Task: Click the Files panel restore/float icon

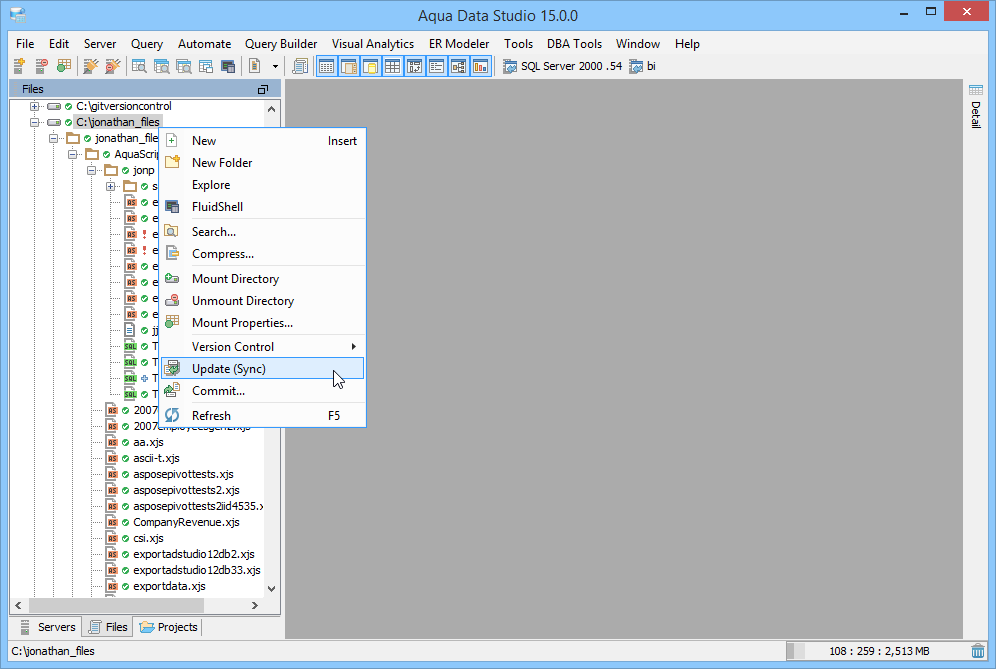Action: click(262, 90)
